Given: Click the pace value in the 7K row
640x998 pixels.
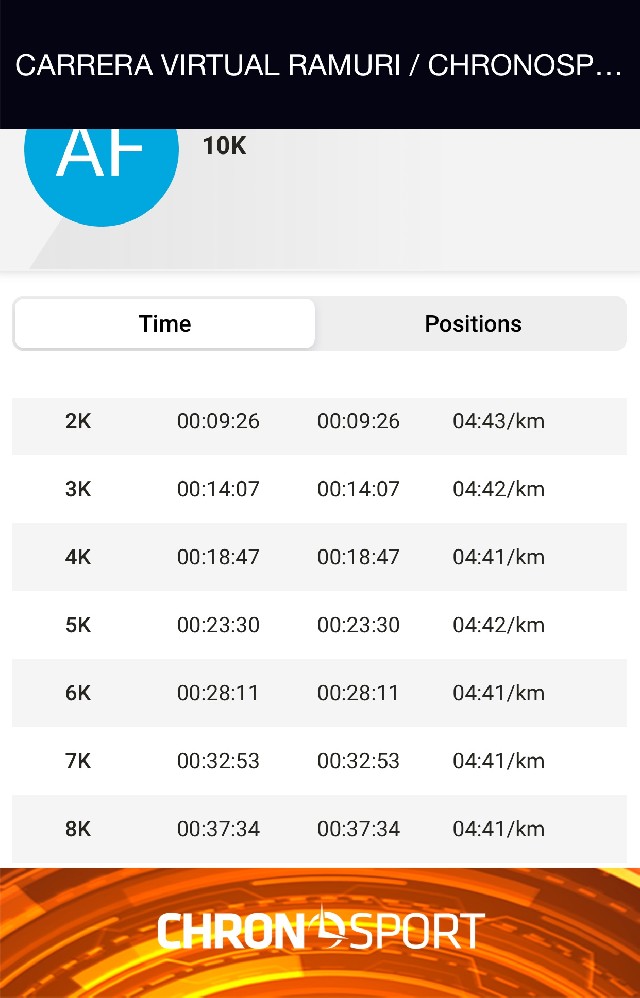Looking at the screenshot, I should 498,761.
